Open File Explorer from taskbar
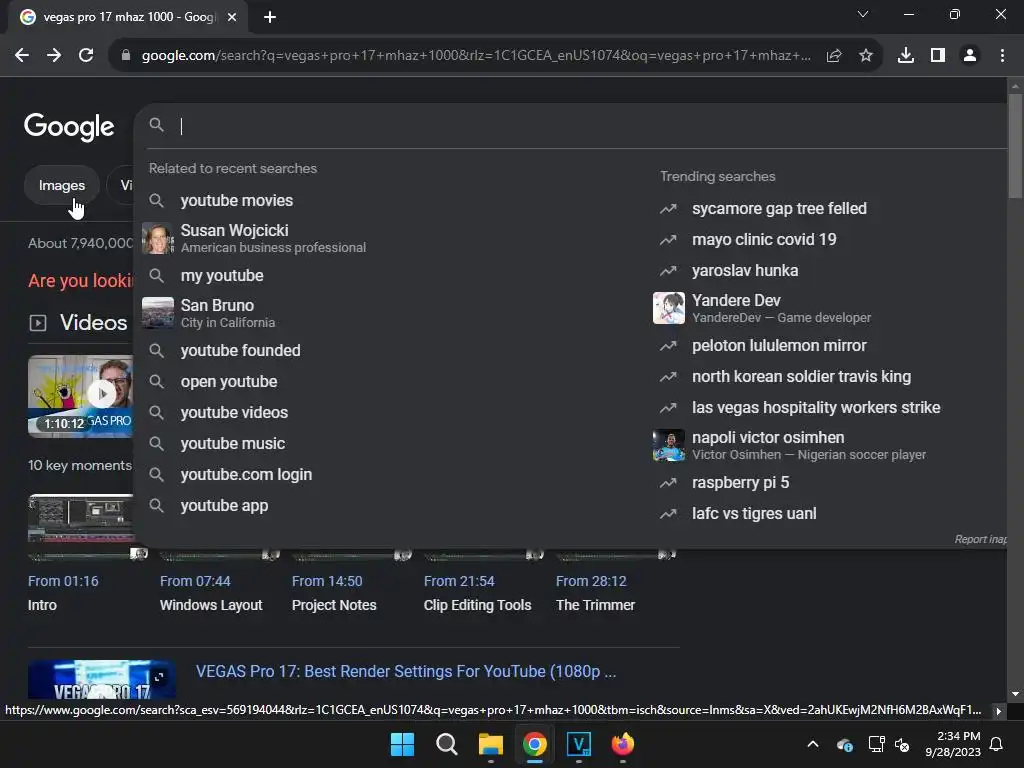The image size is (1024, 768). [x=490, y=744]
